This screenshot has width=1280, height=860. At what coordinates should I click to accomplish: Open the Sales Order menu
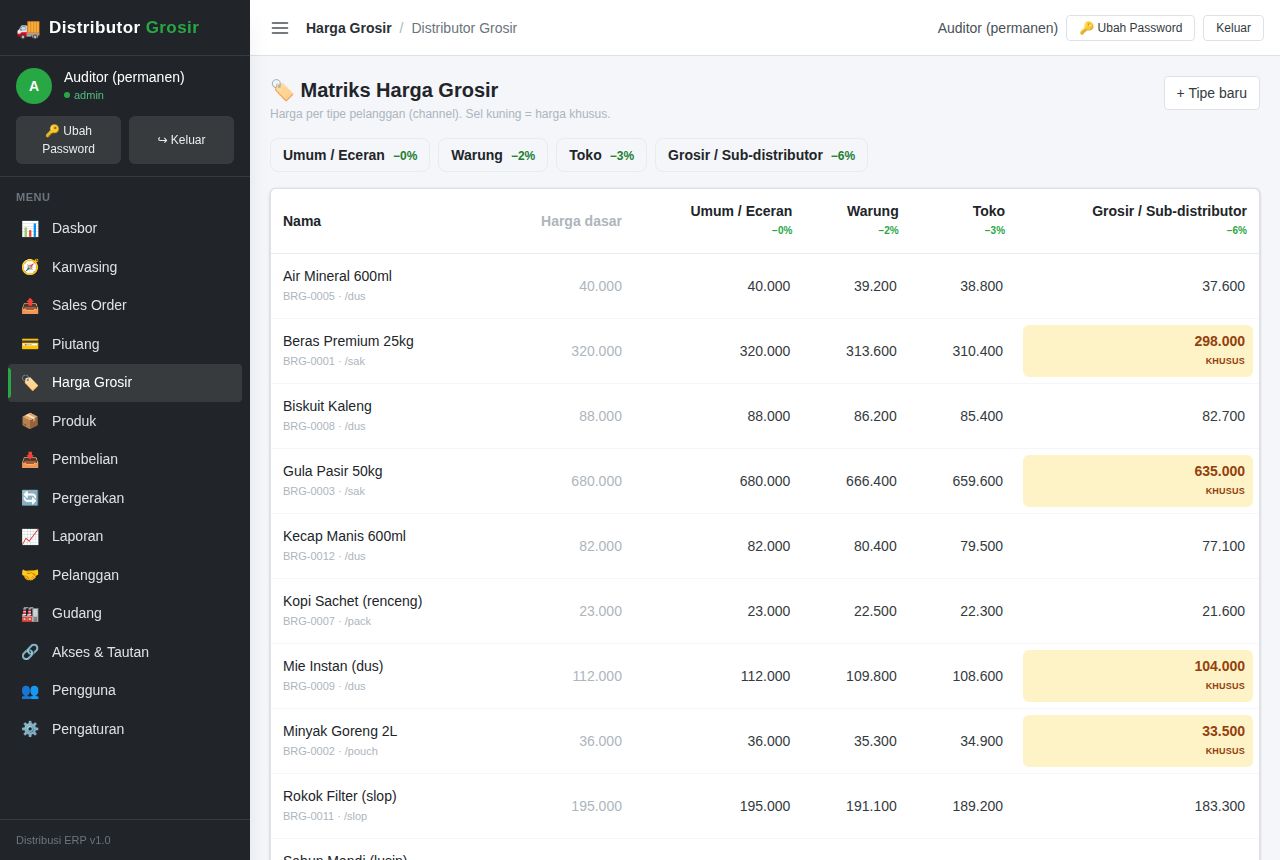click(x=125, y=305)
